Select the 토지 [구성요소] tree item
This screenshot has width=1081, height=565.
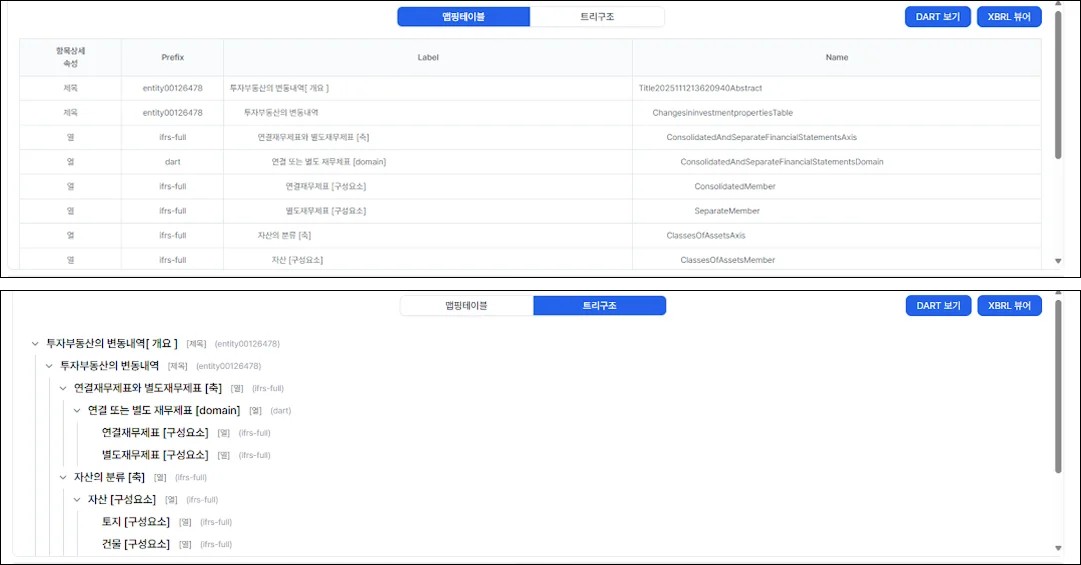pos(136,522)
